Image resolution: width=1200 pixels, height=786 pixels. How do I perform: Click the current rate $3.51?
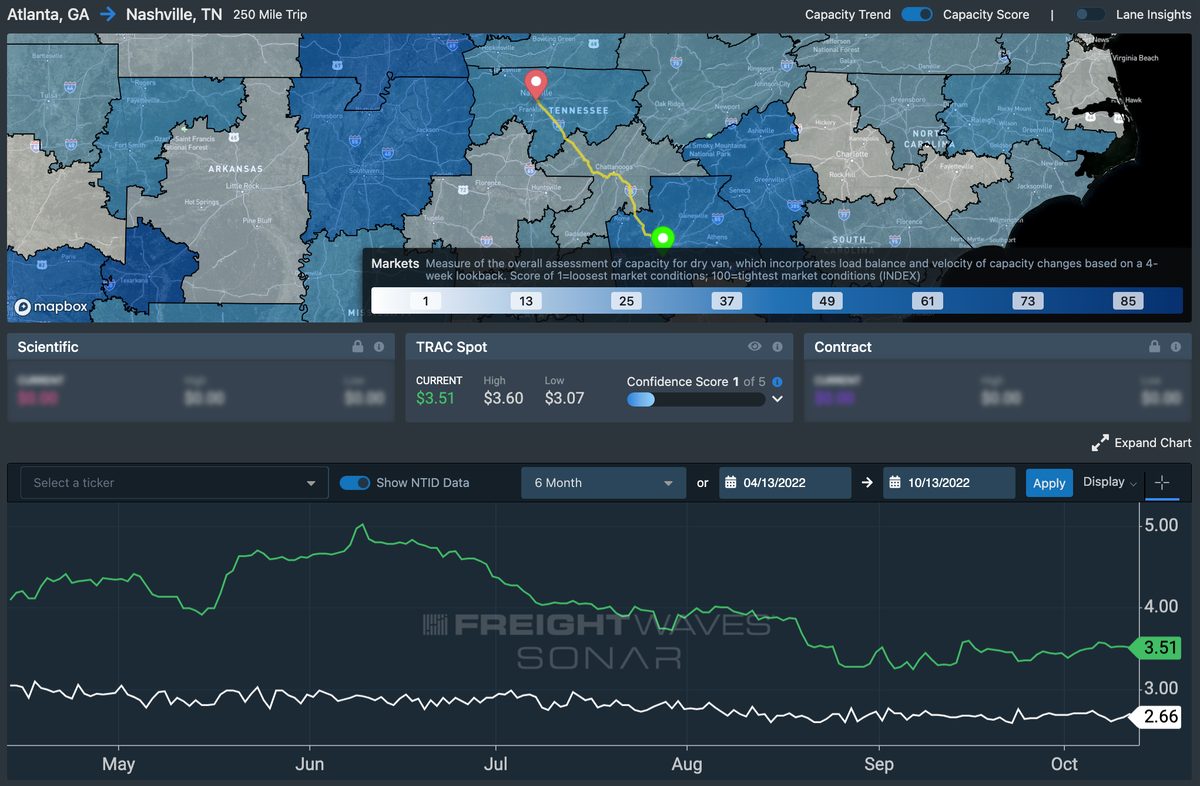pos(435,398)
